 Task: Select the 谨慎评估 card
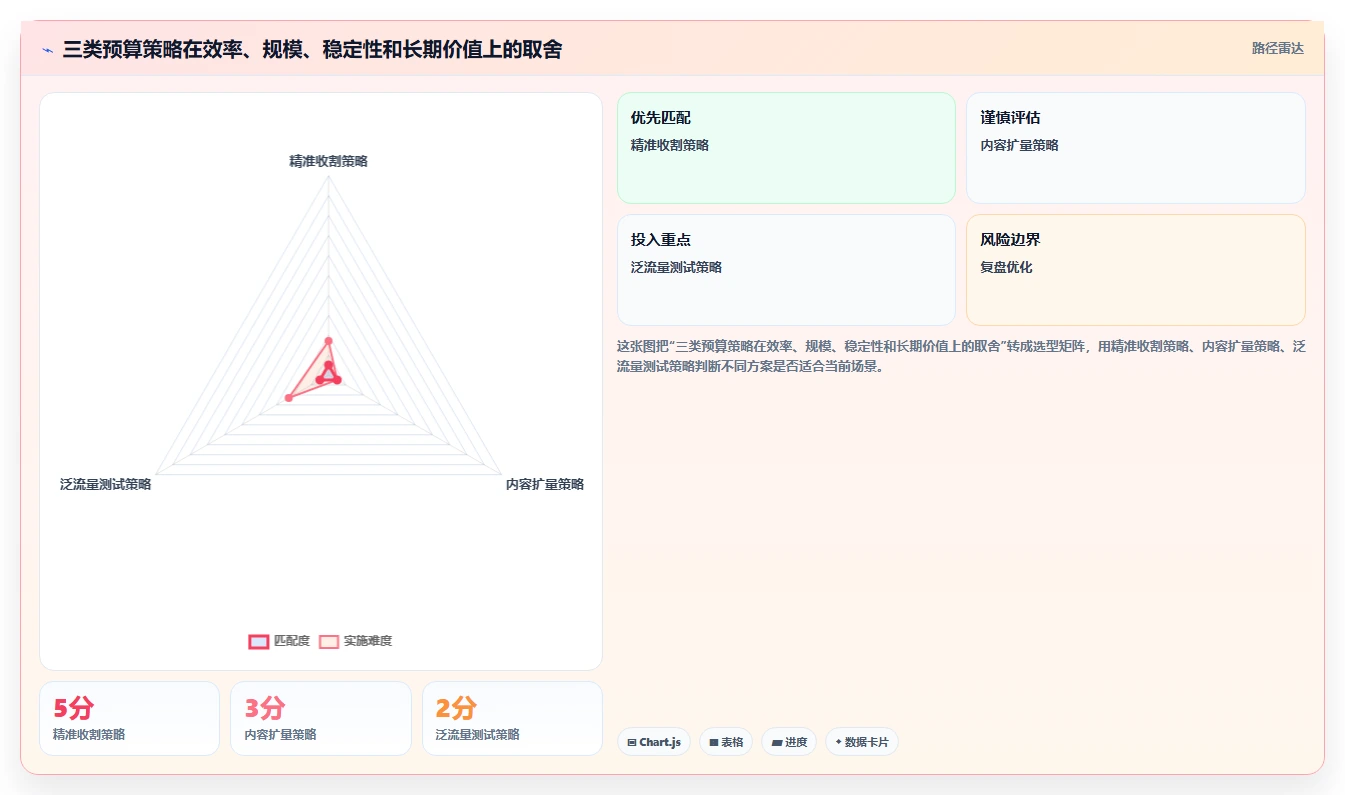coord(1135,148)
